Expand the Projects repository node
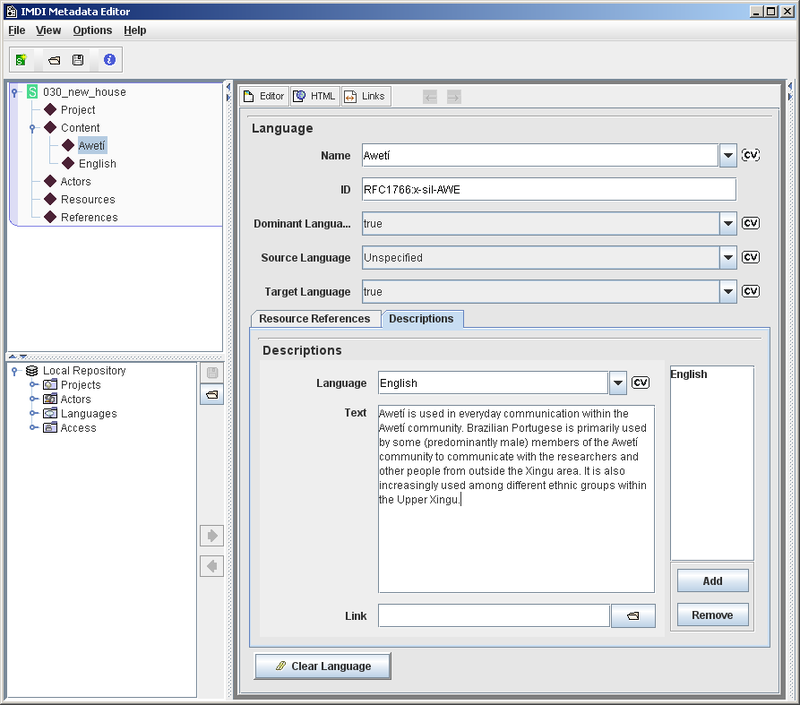This screenshot has height=705, width=800. 33,385
